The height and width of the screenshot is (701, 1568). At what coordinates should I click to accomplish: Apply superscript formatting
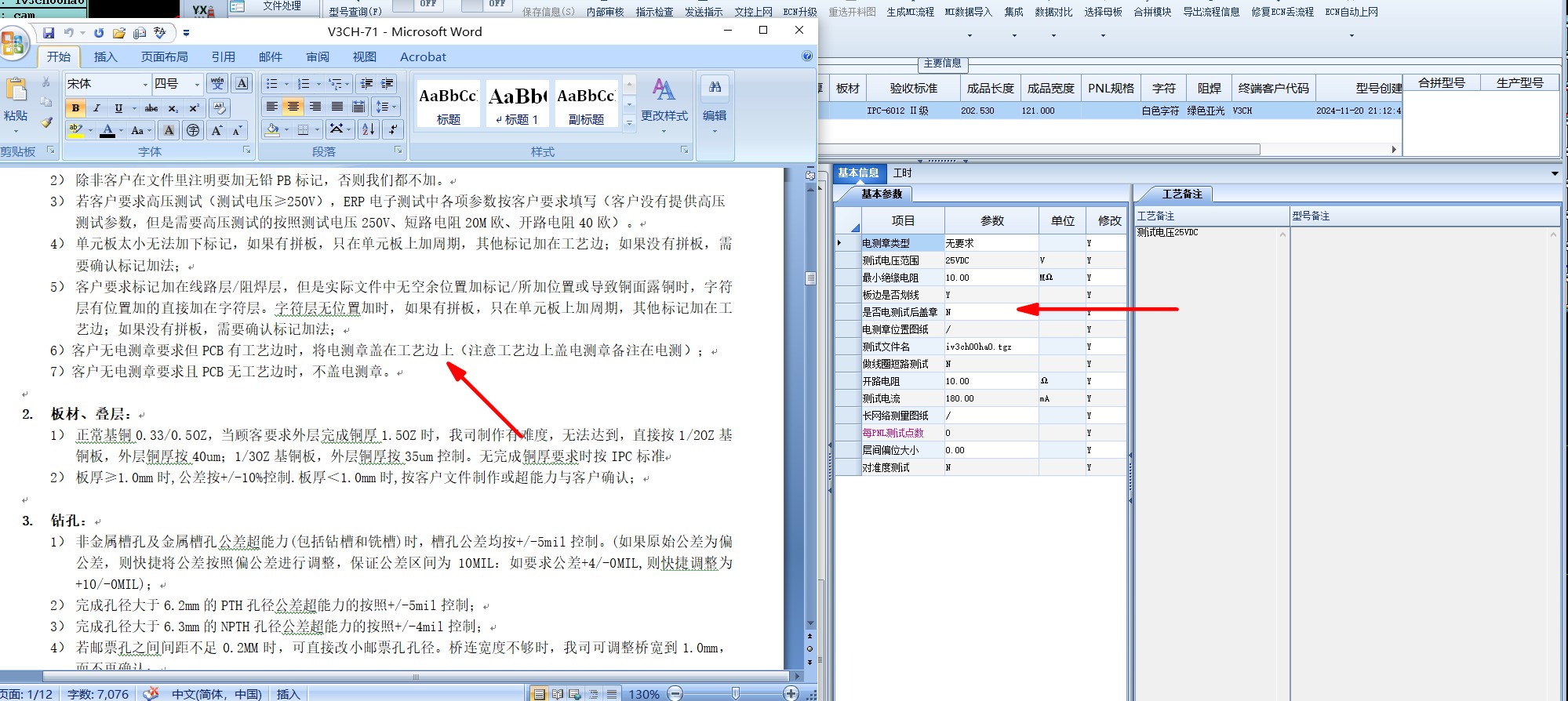[195, 108]
